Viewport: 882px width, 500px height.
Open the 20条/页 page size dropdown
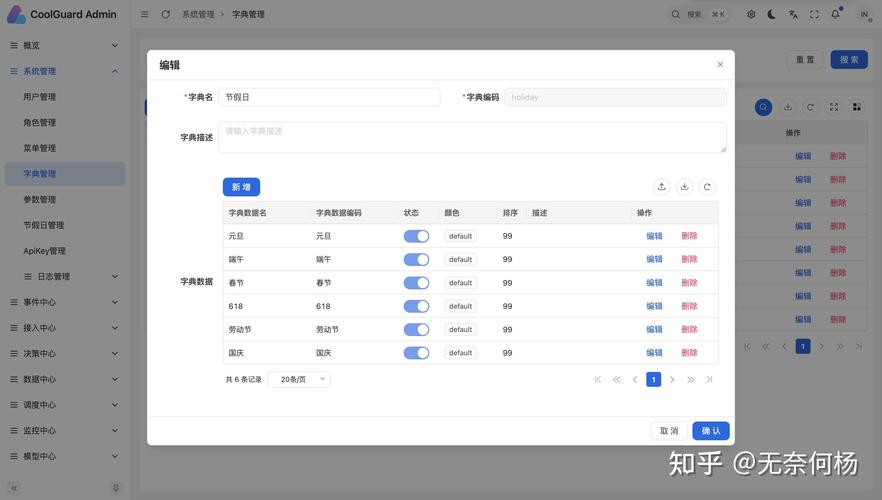pos(299,380)
